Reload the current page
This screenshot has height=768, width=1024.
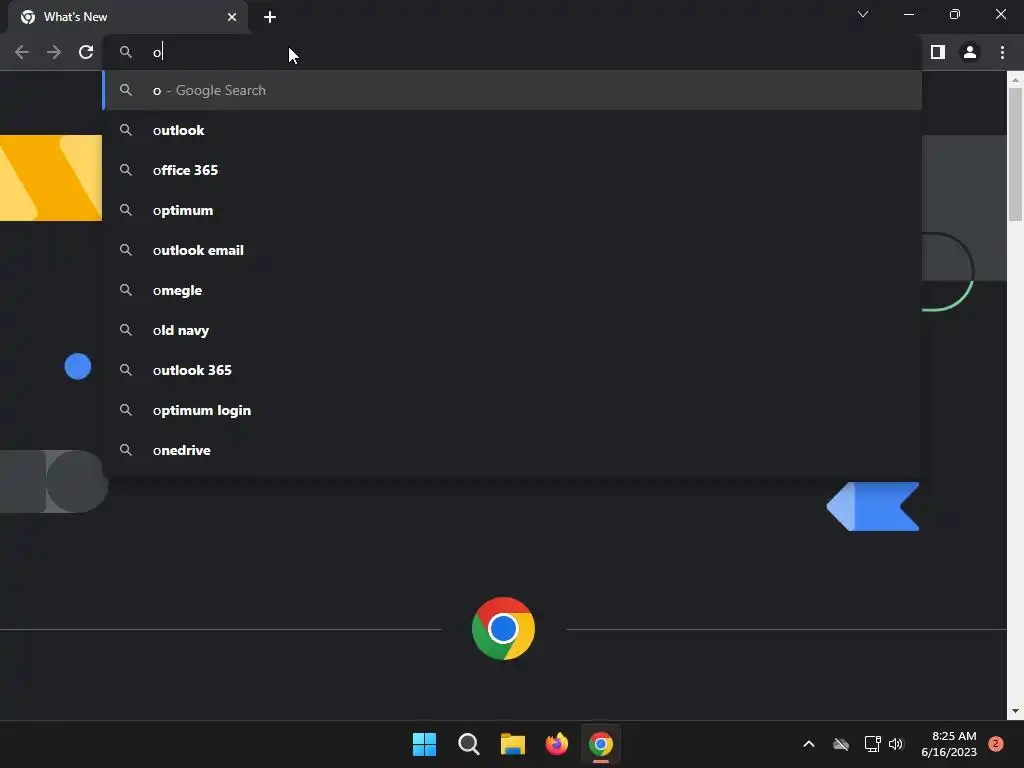[x=86, y=52]
